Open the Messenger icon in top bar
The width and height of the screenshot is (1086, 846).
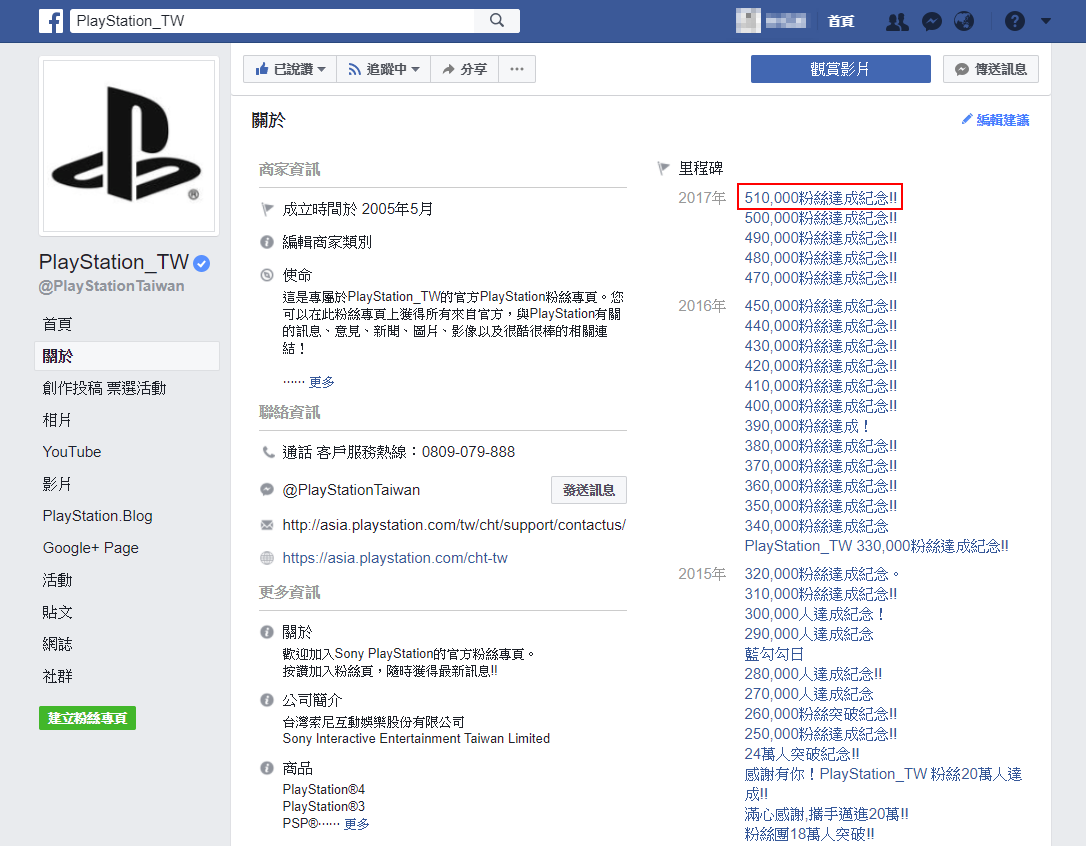(x=931, y=21)
